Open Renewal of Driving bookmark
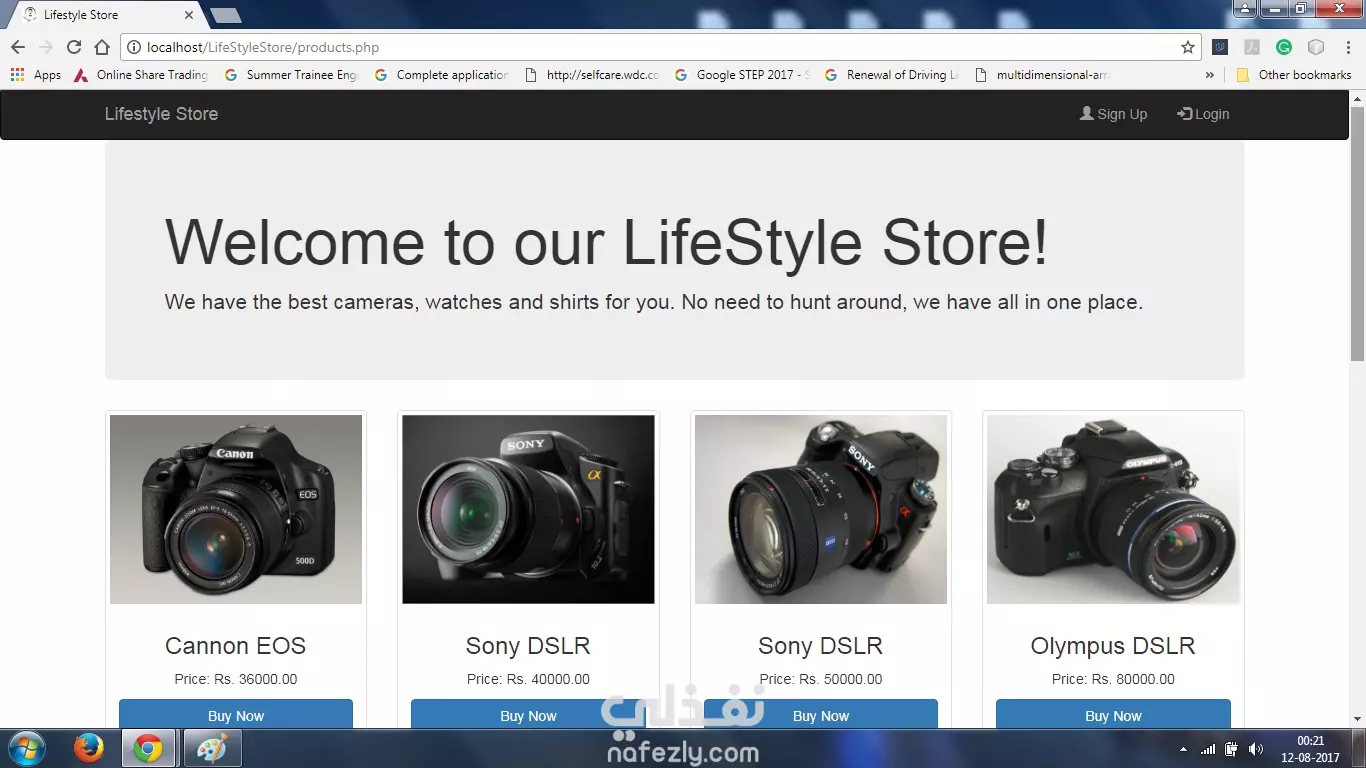 tap(892, 75)
